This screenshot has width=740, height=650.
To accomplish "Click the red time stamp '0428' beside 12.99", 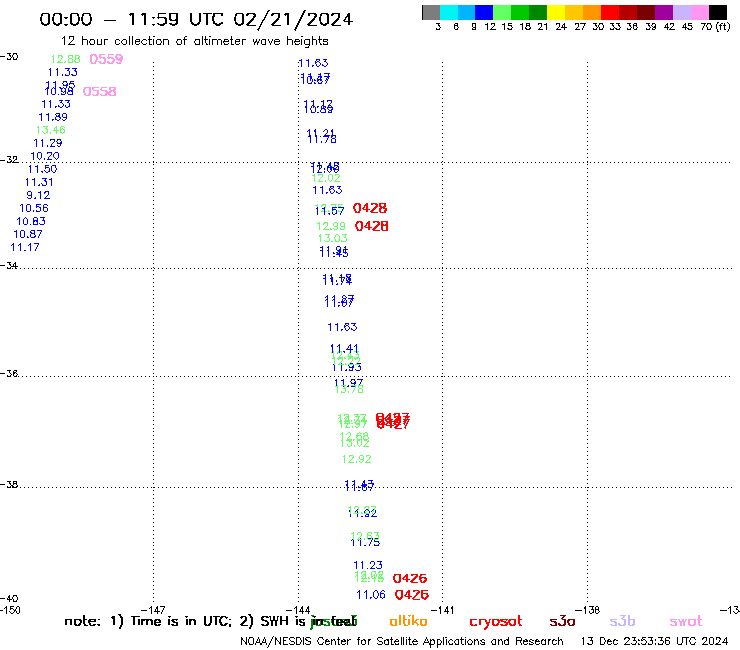I will click(371, 226).
